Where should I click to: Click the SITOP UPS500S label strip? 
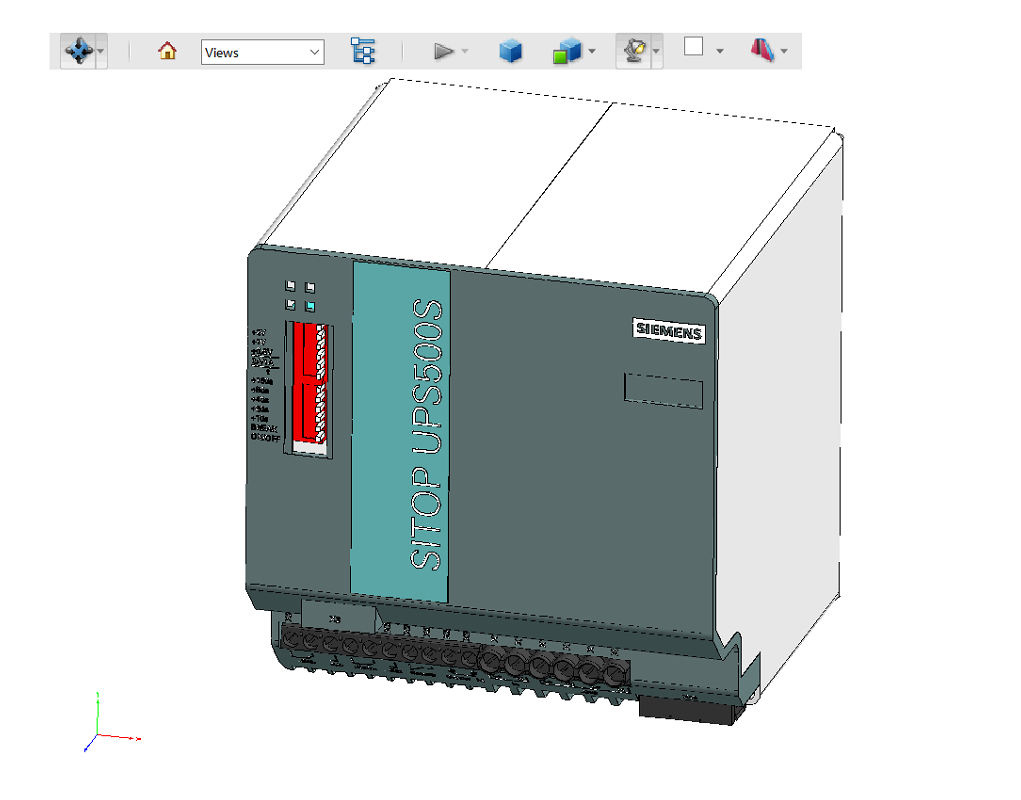400,430
